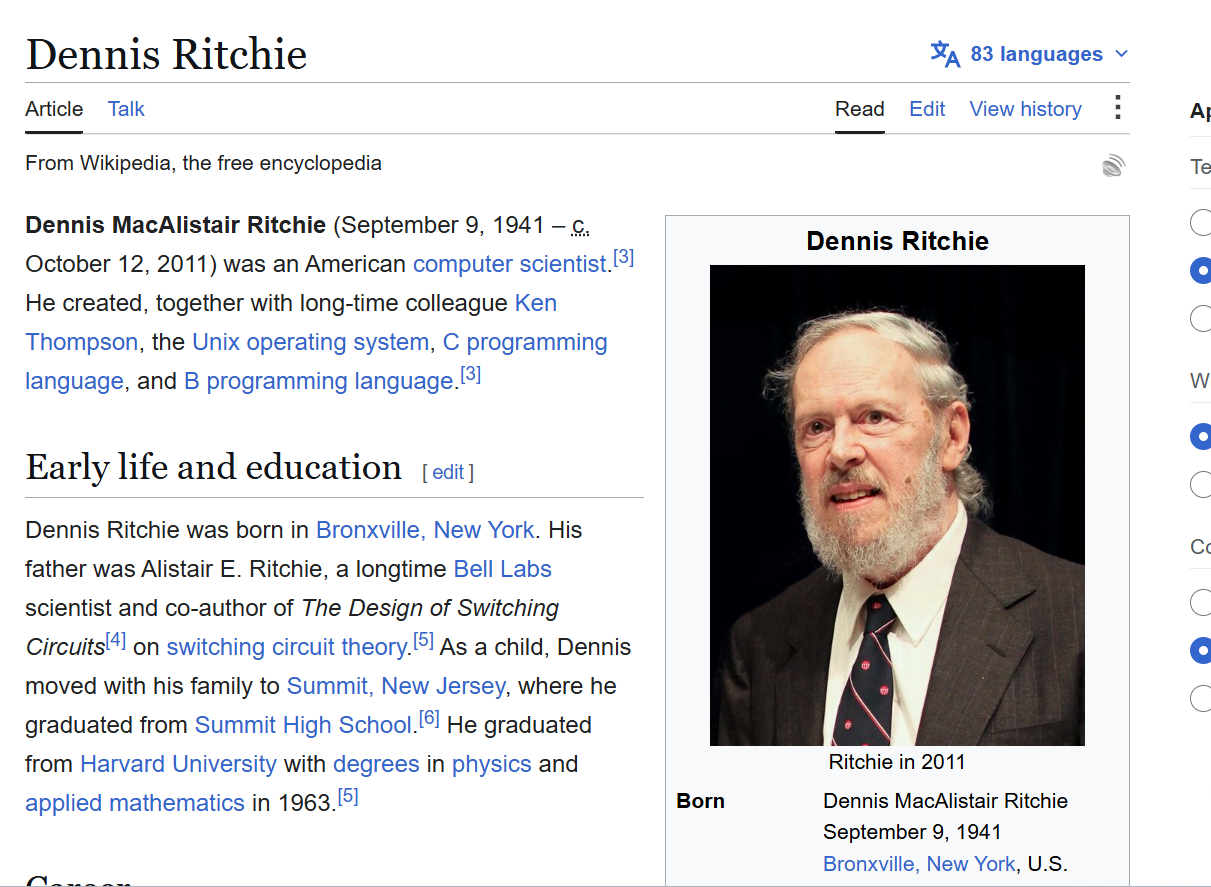
Task: Open the language translation icon beside 83 languages
Action: click(x=945, y=54)
